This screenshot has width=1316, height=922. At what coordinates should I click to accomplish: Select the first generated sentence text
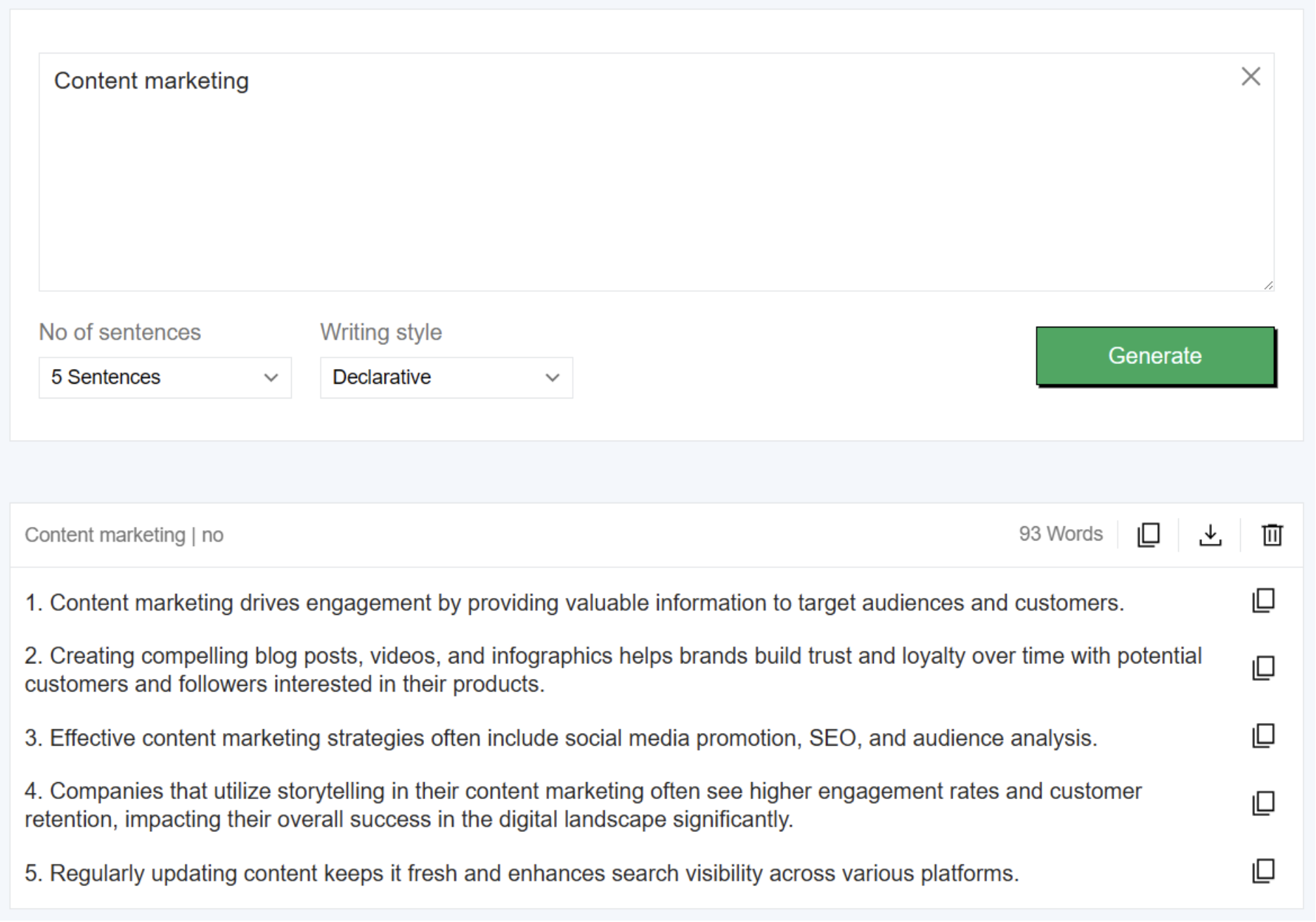click(574, 603)
